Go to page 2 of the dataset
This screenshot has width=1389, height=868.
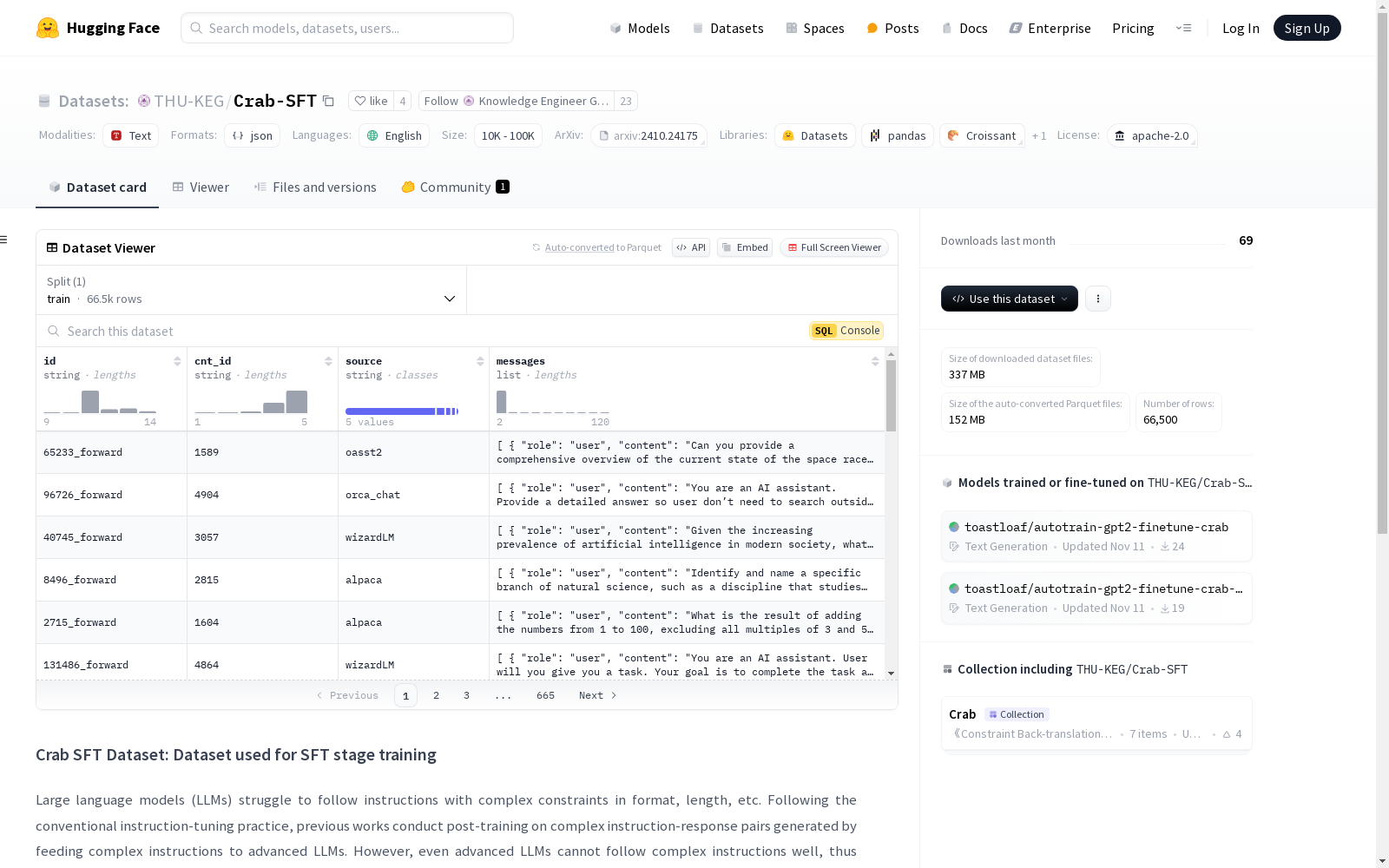[436, 695]
